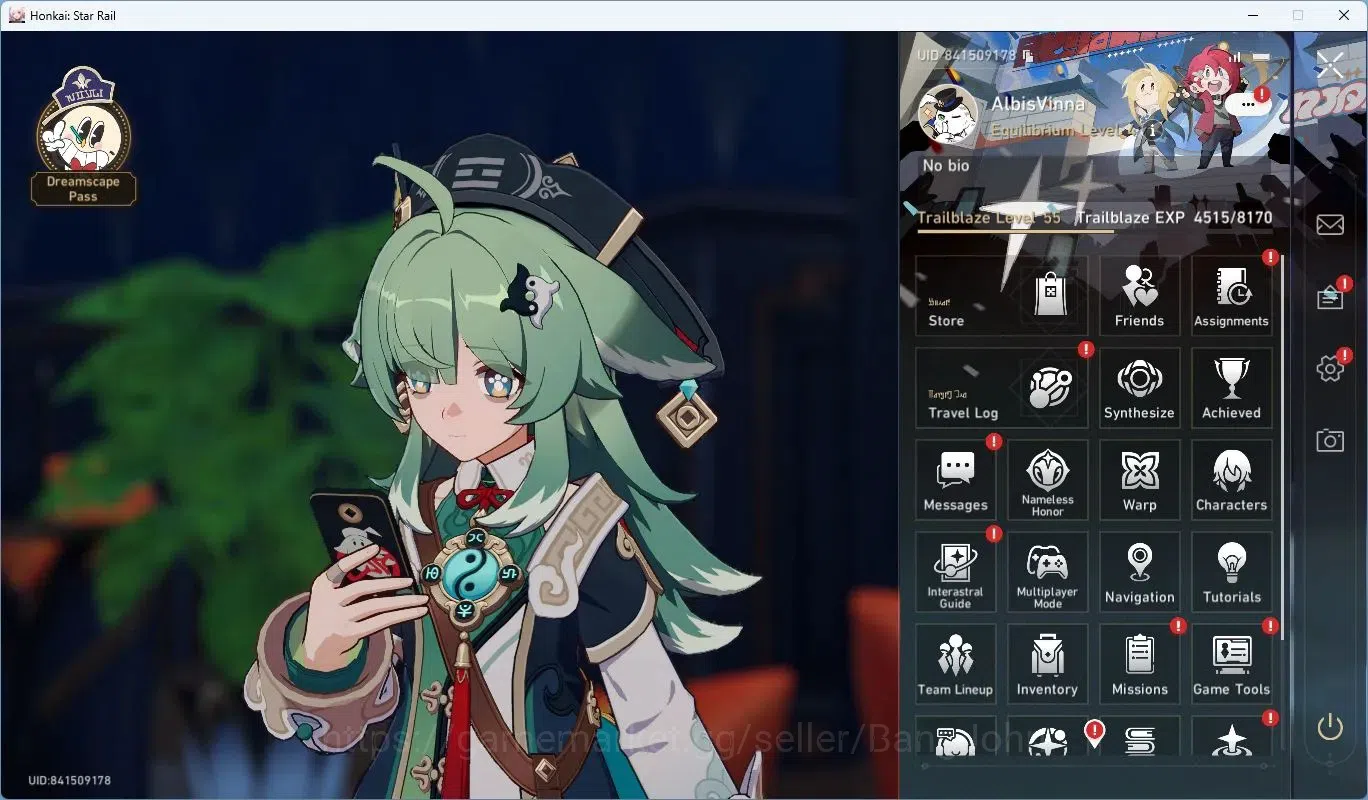The width and height of the screenshot is (1368, 800).
Task: Open the settings gear icon
Action: coord(1330,369)
